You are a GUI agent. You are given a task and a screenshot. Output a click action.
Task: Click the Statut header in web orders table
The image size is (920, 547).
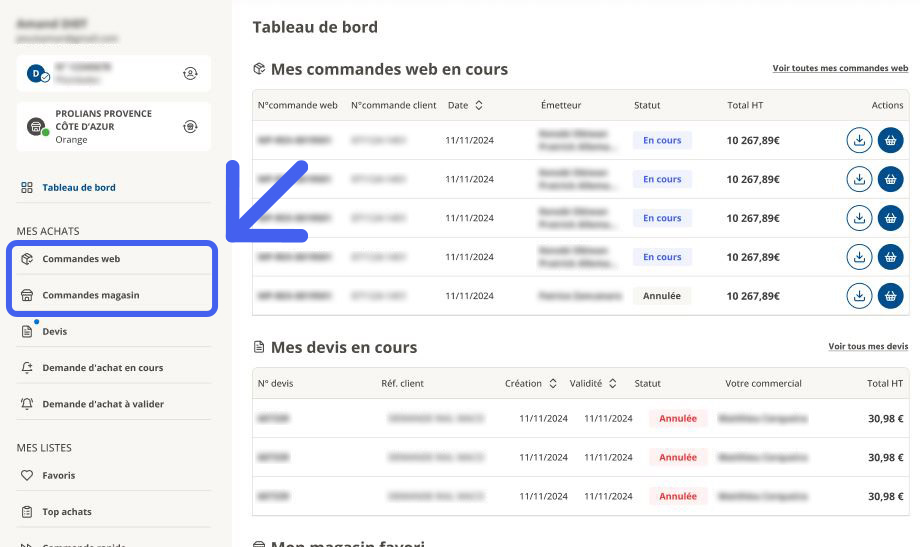coord(647,105)
